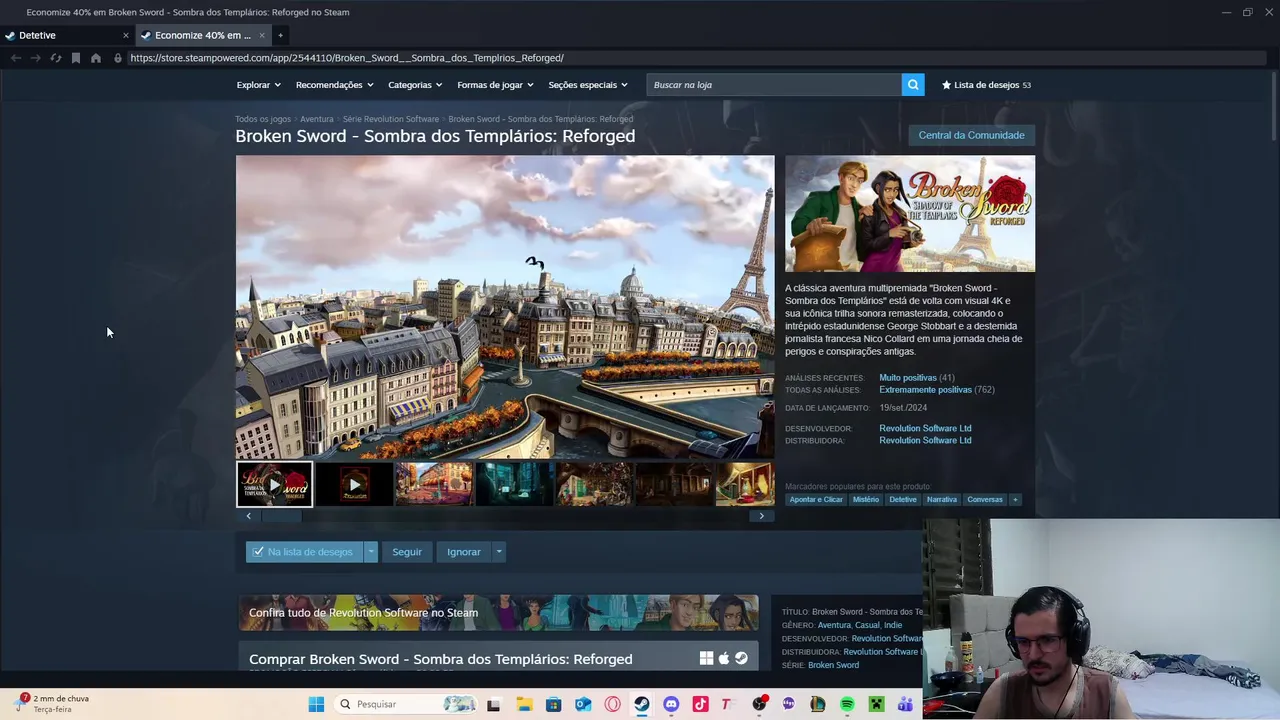Open Discord from the taskbar
Viewport: 1280px width, 720px height.
[671, 704]
